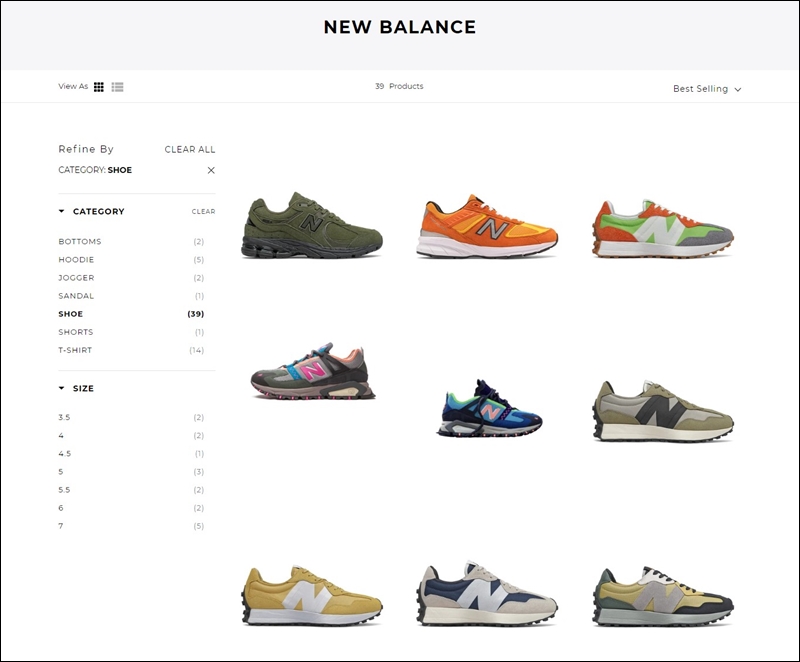Remove the Category: Shoe filter with X
The width and height of the screenshot is (800, 662).
211,170
